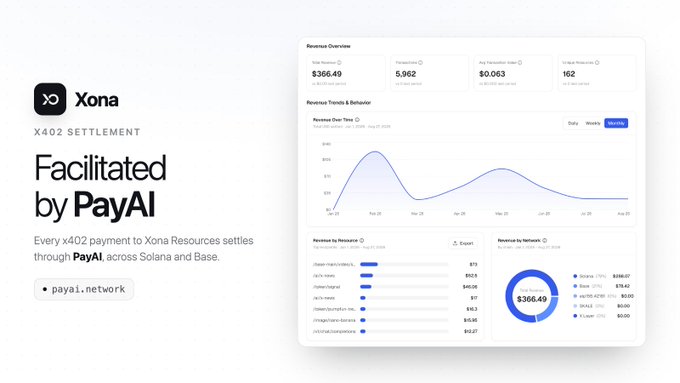Viewport: 680px width, 383px height.
Task: Click the $15.95 resource amount
Action: 471,320
